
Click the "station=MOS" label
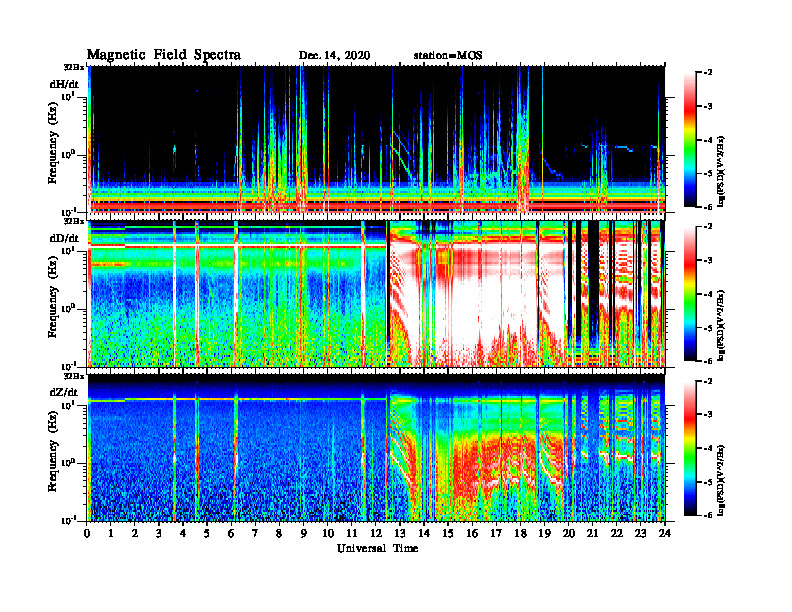(448, 56)
